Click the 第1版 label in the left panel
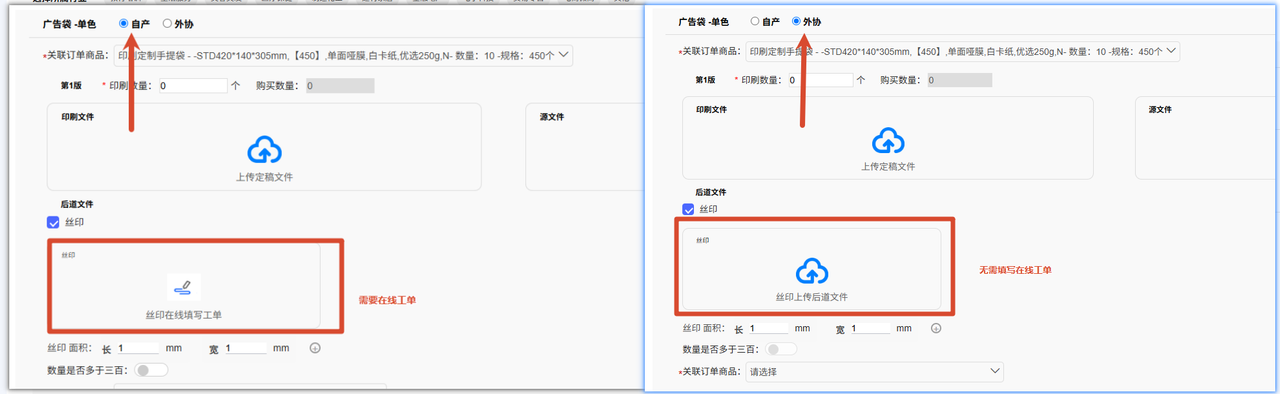Screen dimensions: 1280x394 (x=72, y=86)
